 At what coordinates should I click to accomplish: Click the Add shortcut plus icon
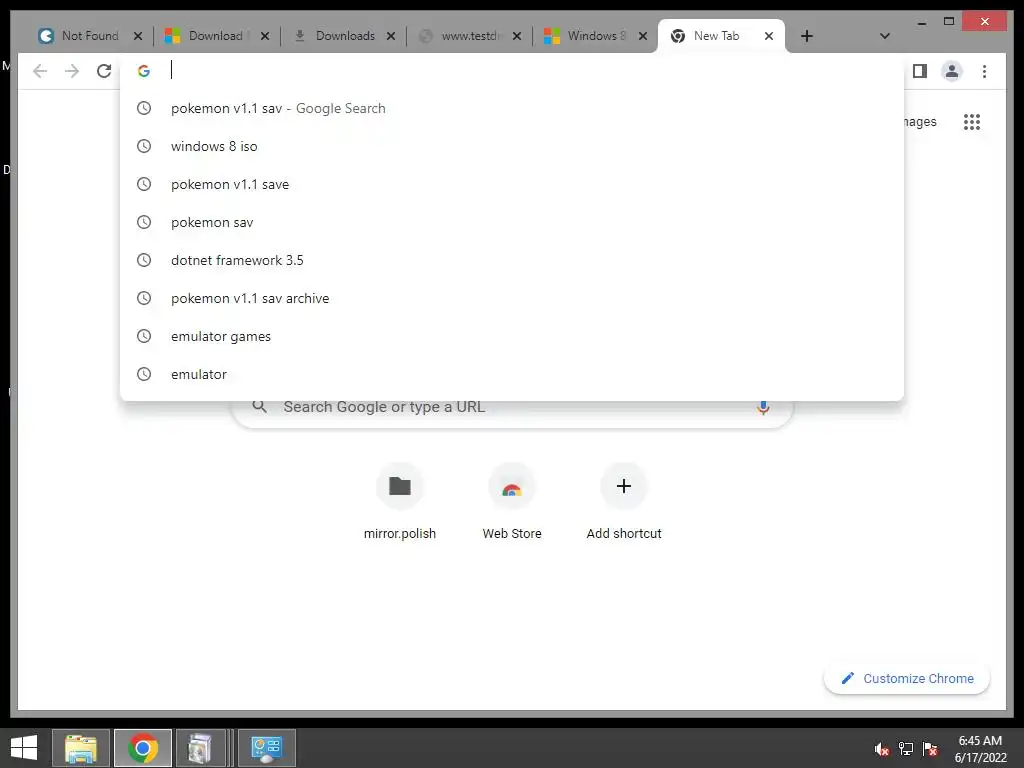click(x=624, y=486)
